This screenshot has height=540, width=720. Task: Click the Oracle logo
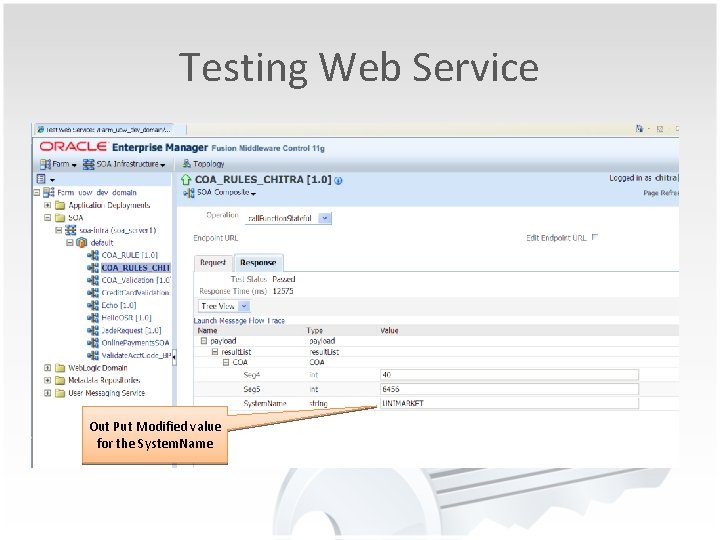(73, 147)
